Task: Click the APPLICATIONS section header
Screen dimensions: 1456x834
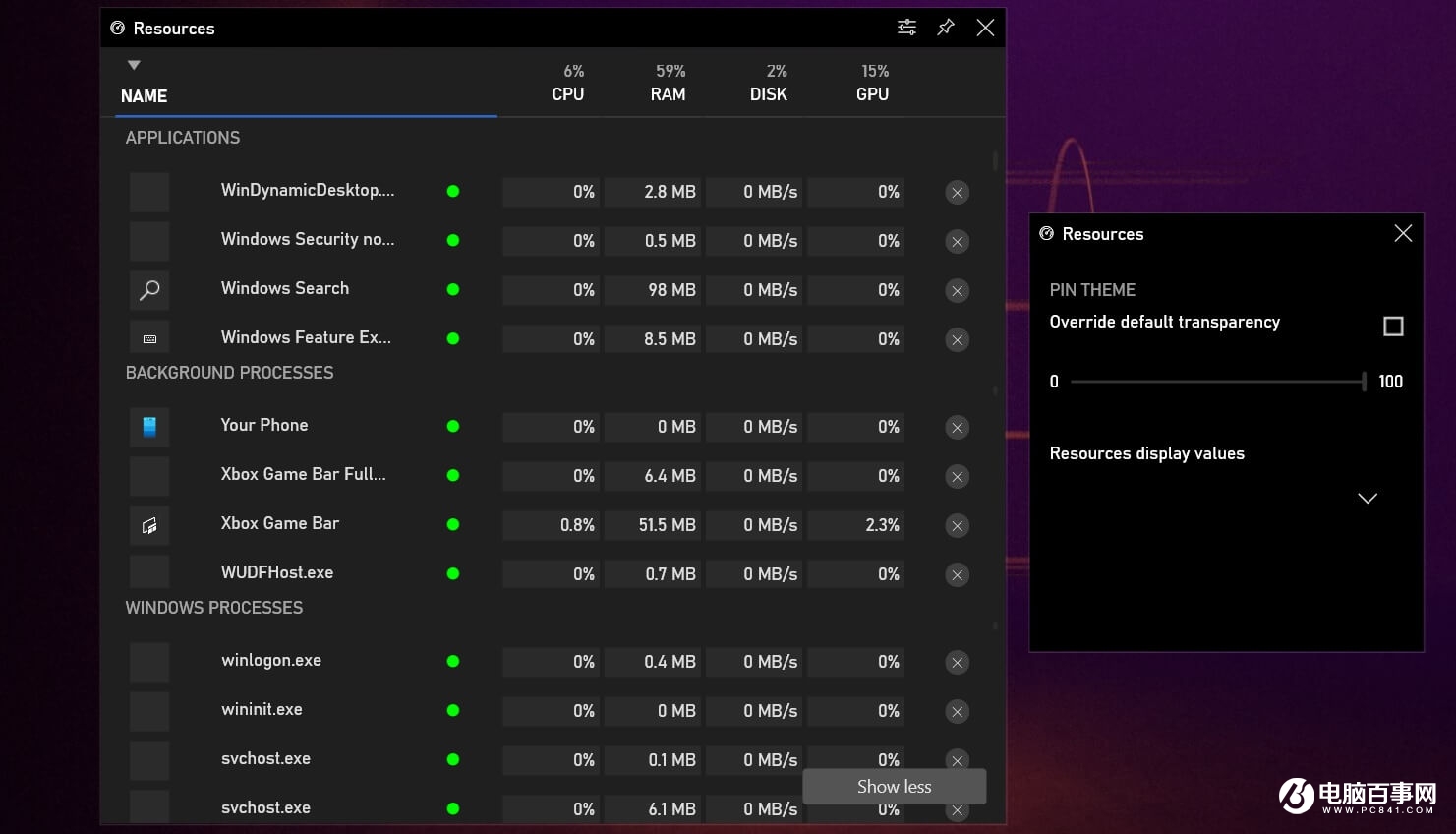Action: 183,138
